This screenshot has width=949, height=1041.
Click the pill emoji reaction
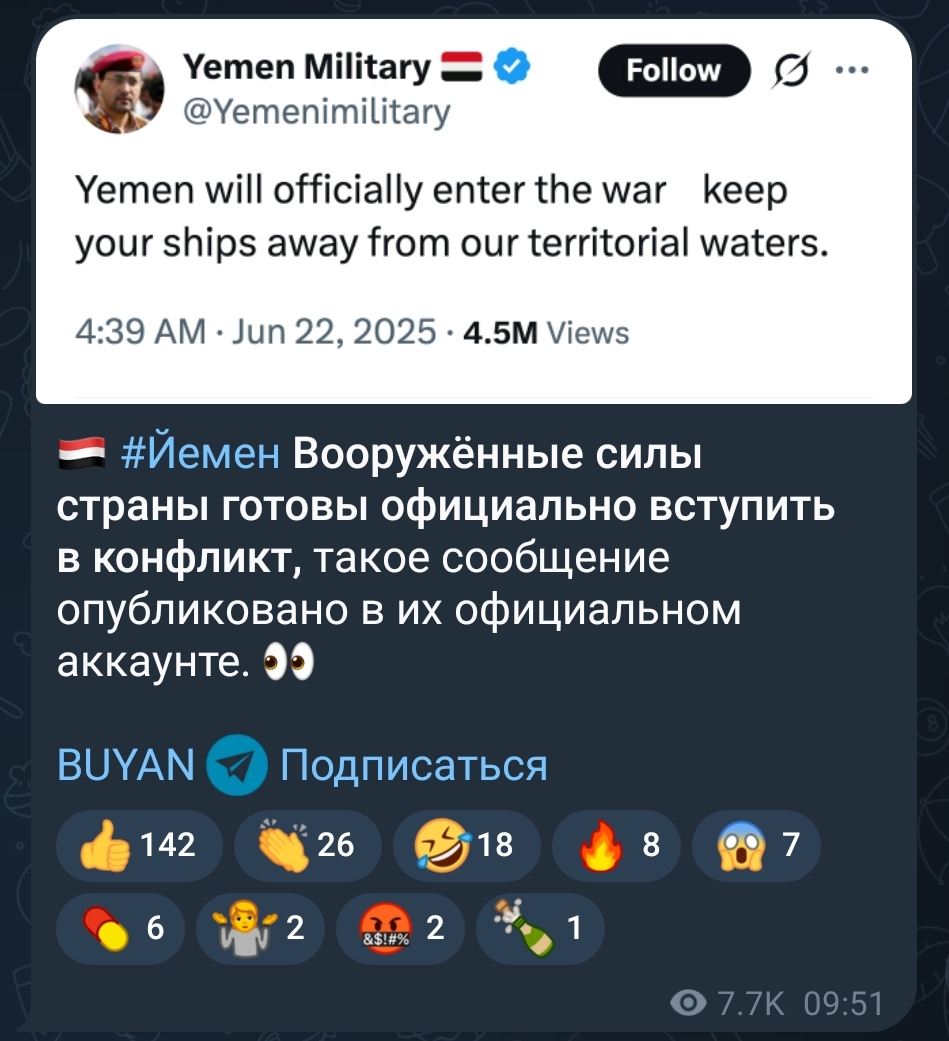tap(122, 929)
